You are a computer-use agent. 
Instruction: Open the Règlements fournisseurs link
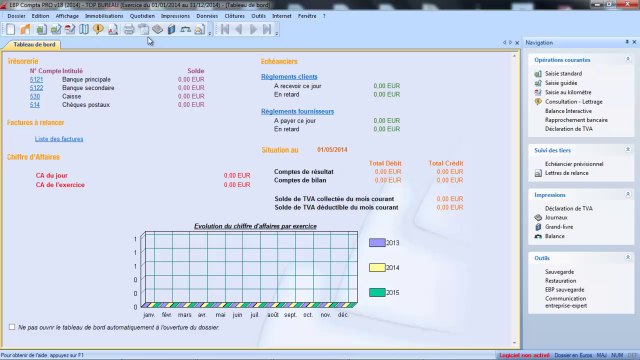[298, 111]
